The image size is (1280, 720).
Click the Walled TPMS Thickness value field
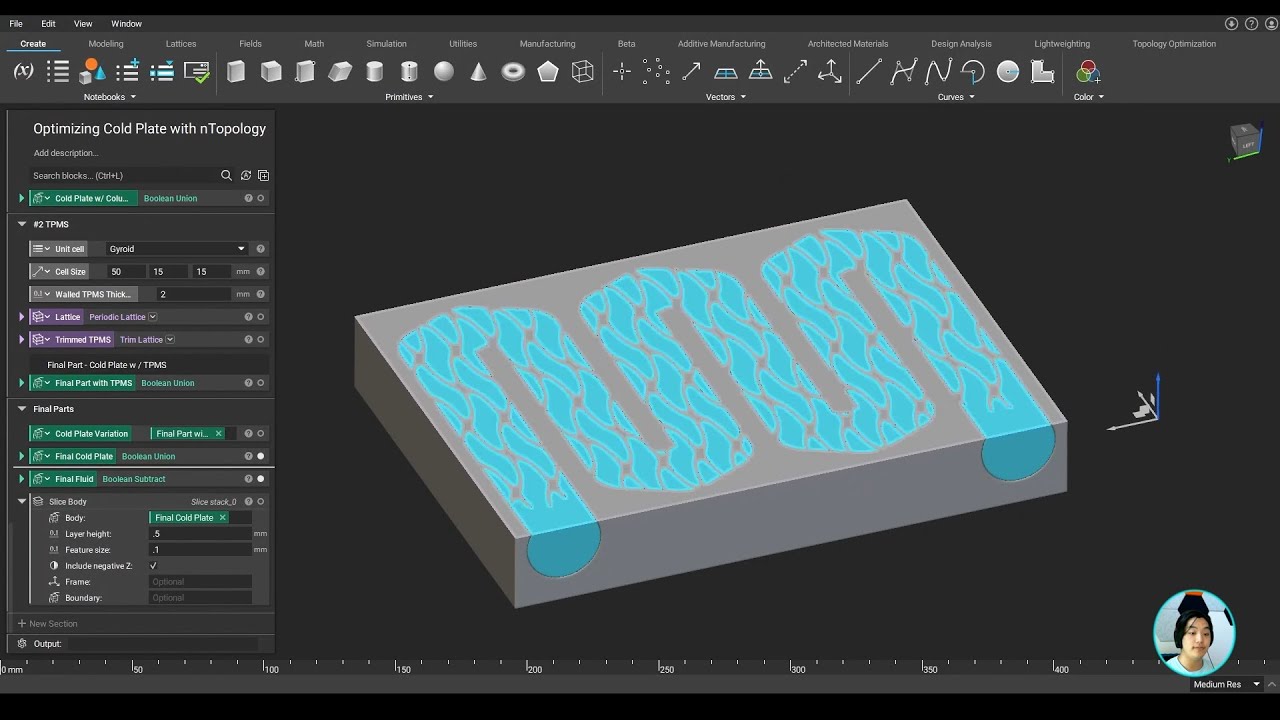[x=193, y=294]
